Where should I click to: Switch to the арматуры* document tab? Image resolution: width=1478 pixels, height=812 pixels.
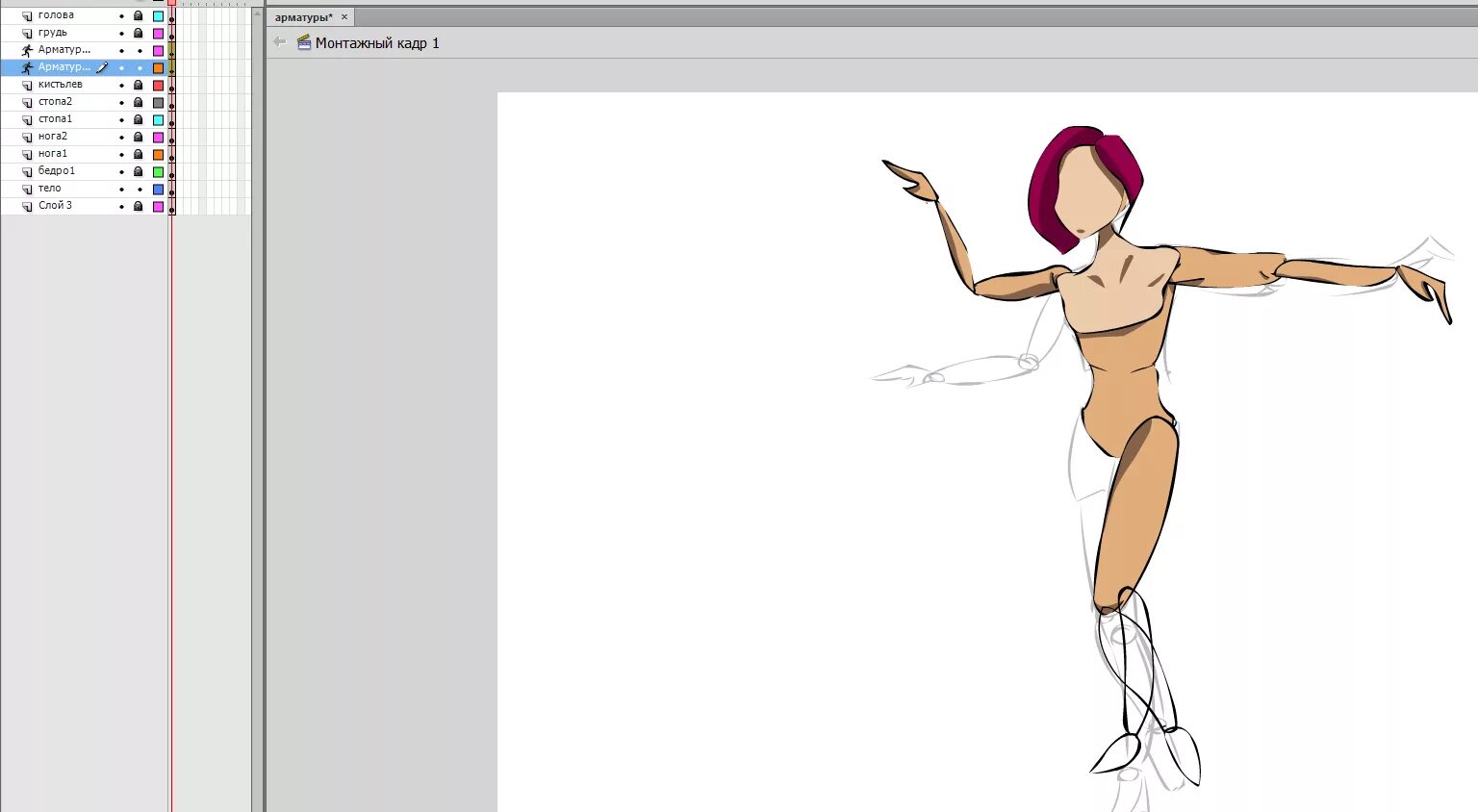point(304,17)
